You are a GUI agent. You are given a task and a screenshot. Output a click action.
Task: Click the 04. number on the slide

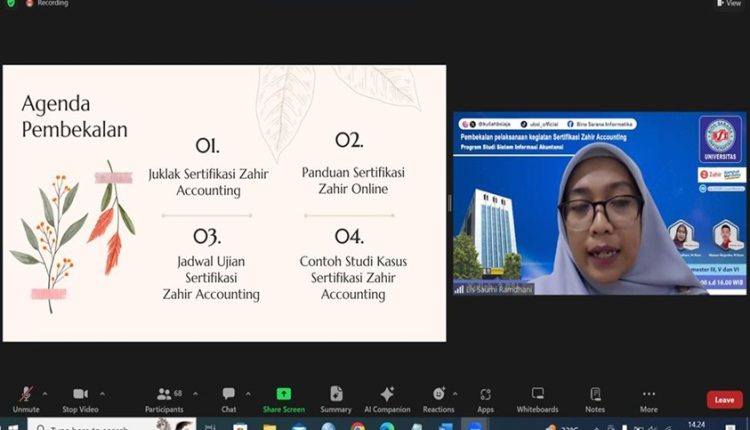(349, 236)
